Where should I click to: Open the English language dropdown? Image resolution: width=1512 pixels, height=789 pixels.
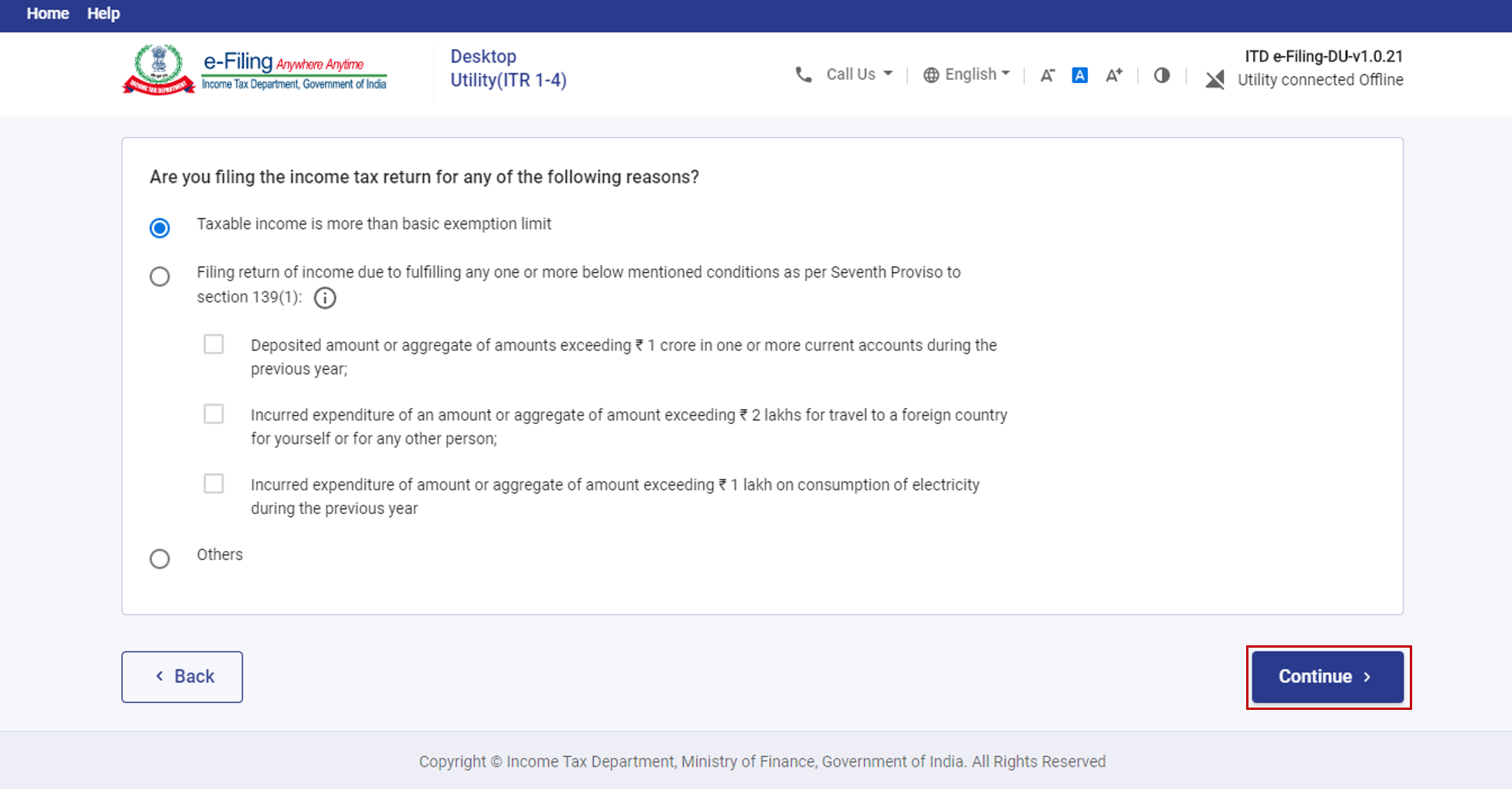tap(976, 75)
